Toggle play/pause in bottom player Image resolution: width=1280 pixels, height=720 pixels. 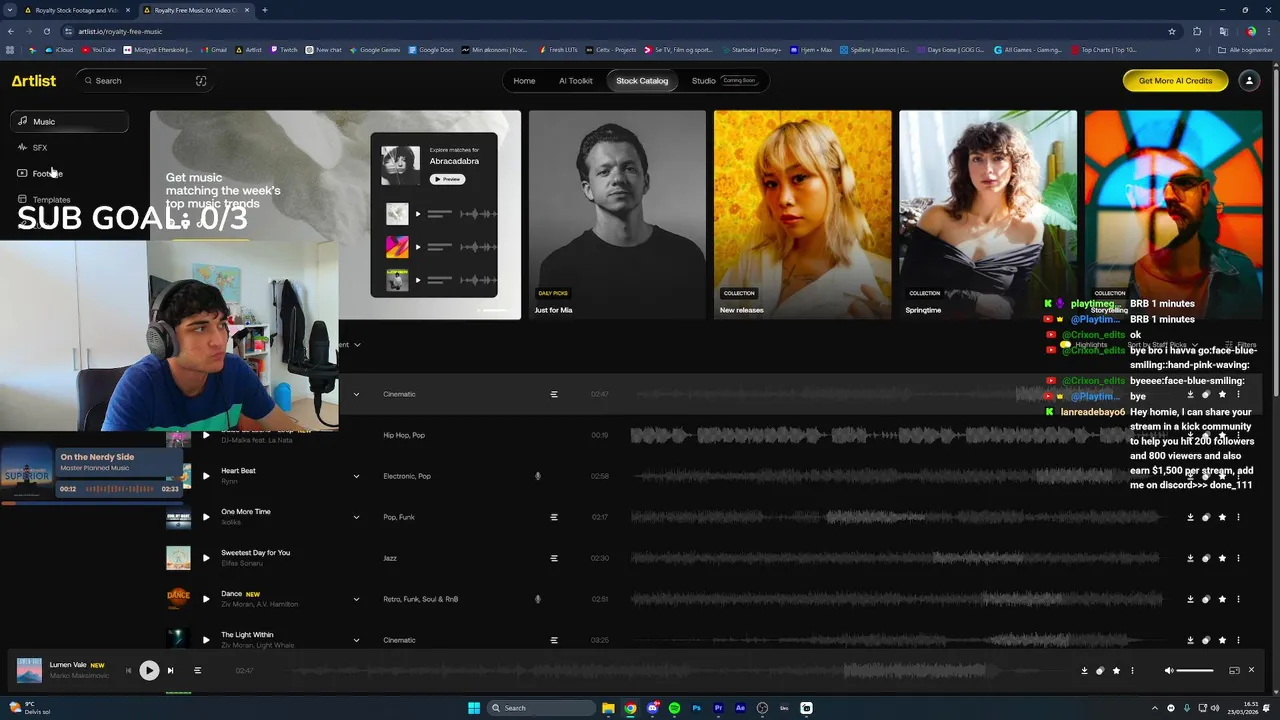[x=149, y=671]
